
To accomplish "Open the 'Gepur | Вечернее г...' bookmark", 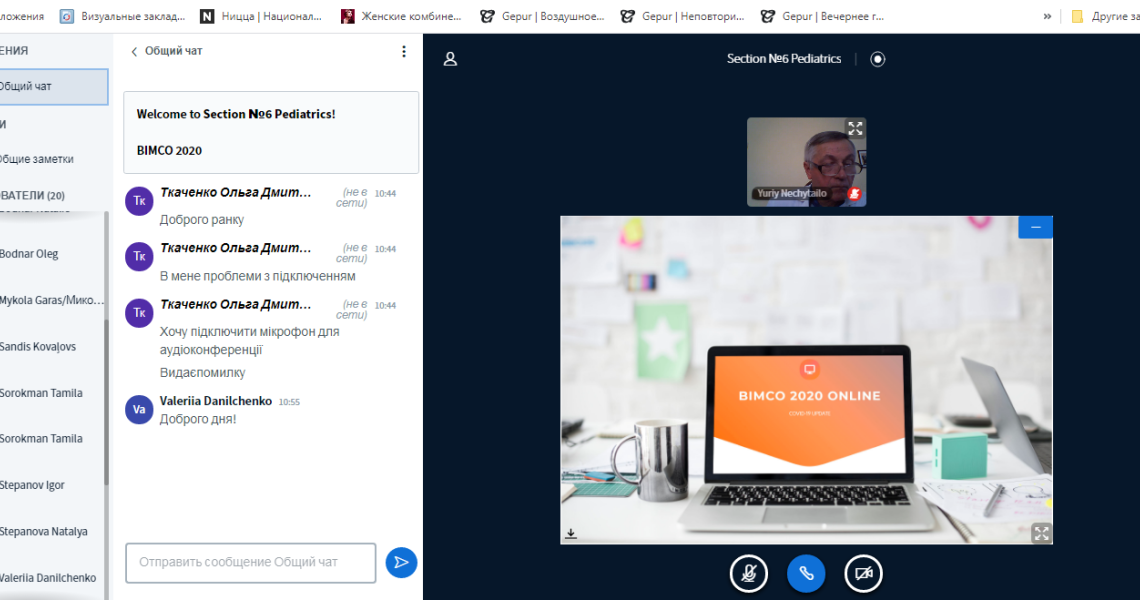I will [x=823, y=16].
